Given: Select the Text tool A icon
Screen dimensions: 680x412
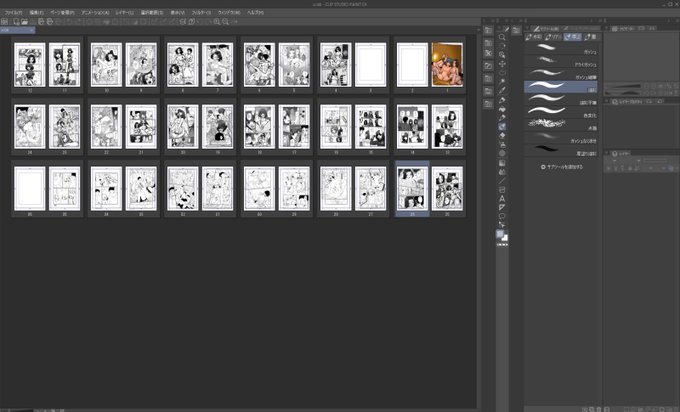Looking at the screenshot, I should point(502,199).
